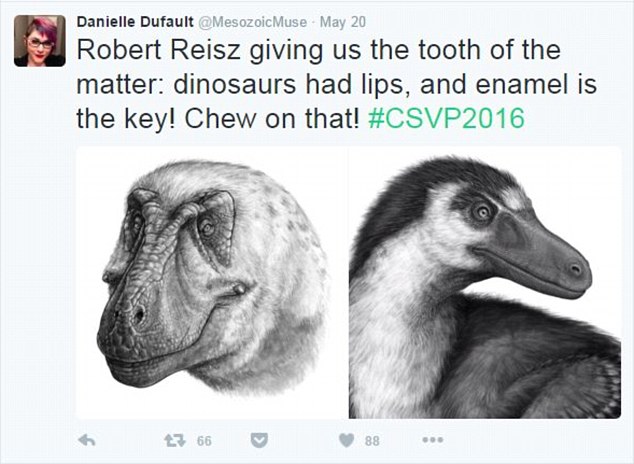The width and height of the screenshot is (634, 464).
Task: Click the words 'enamel is' in tweet
Action: (x=537, y=84)
